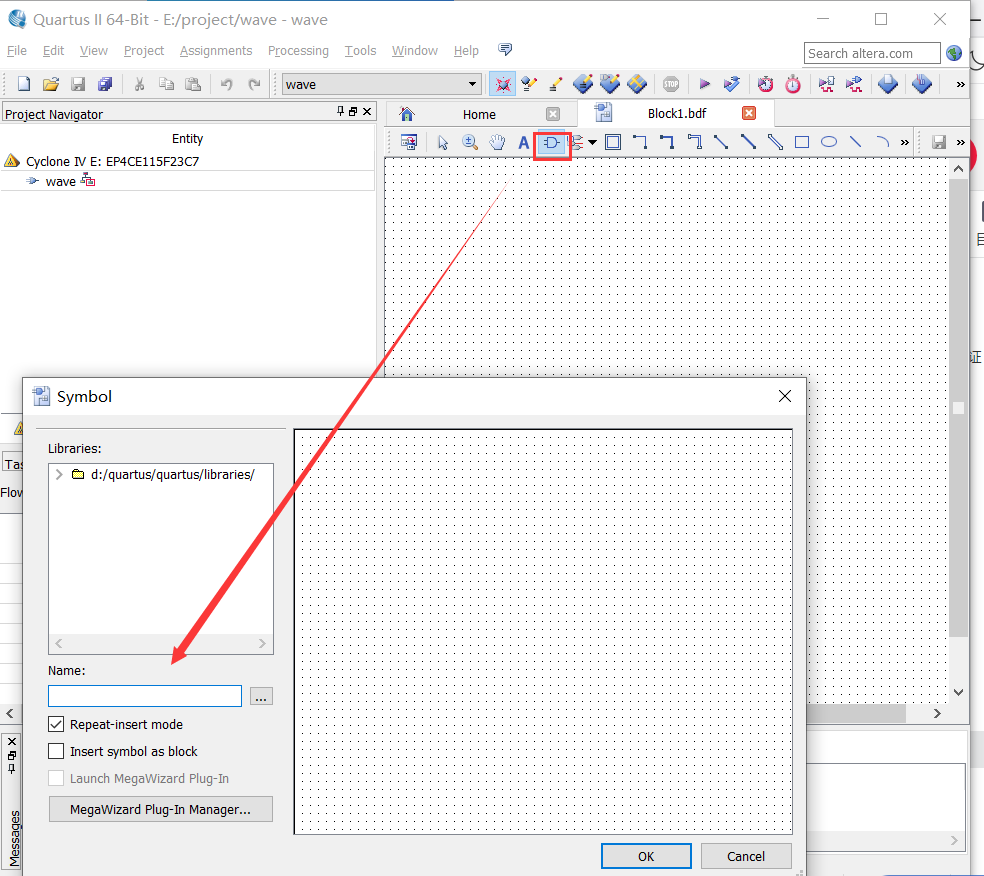984x876 pixels.
Task: Select the straight Line drawing tool
Action: click(855, 142)
